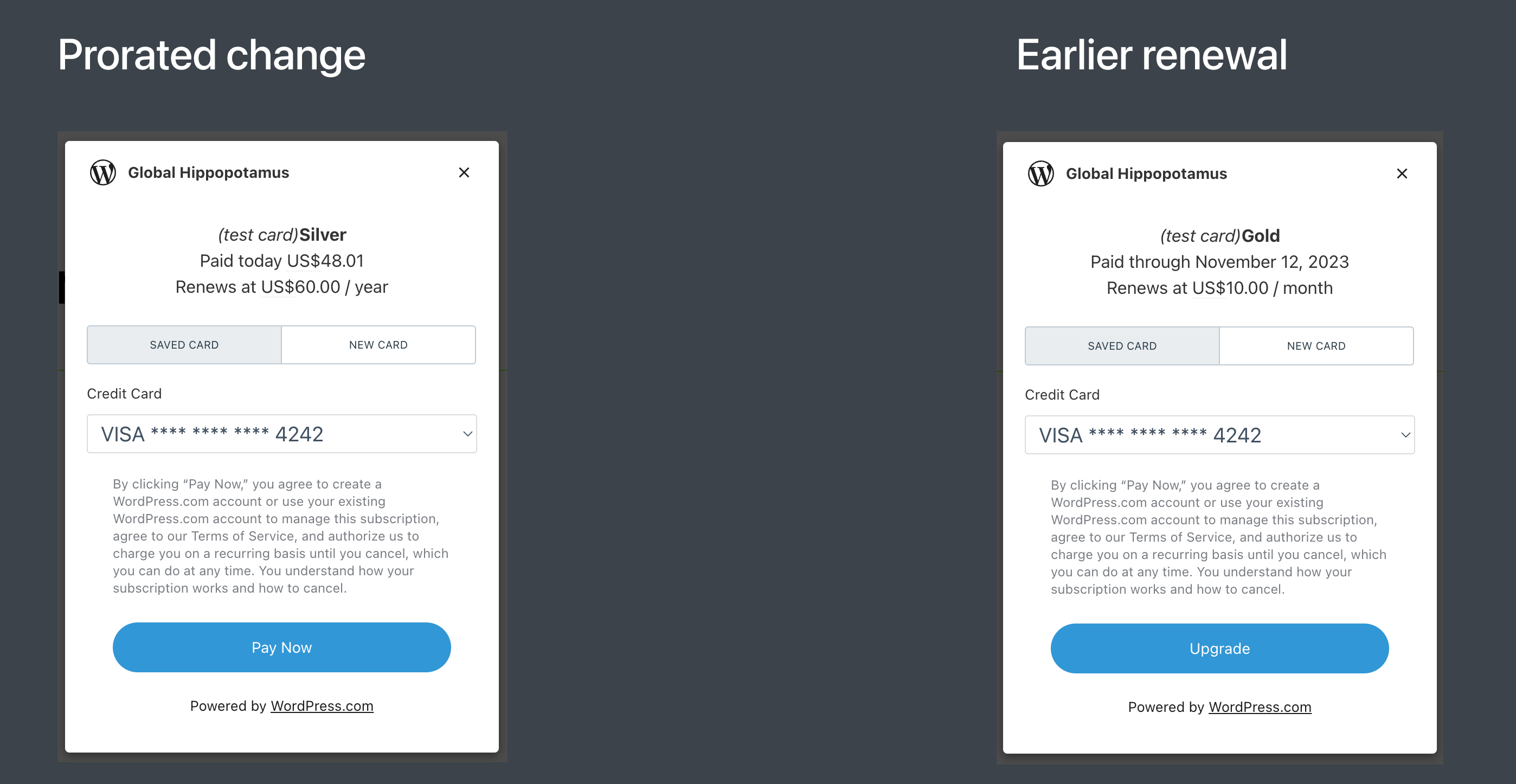Select the Saved Card tab in the Silver dialog
The image size is (1516, 784).
pos(184,344)
